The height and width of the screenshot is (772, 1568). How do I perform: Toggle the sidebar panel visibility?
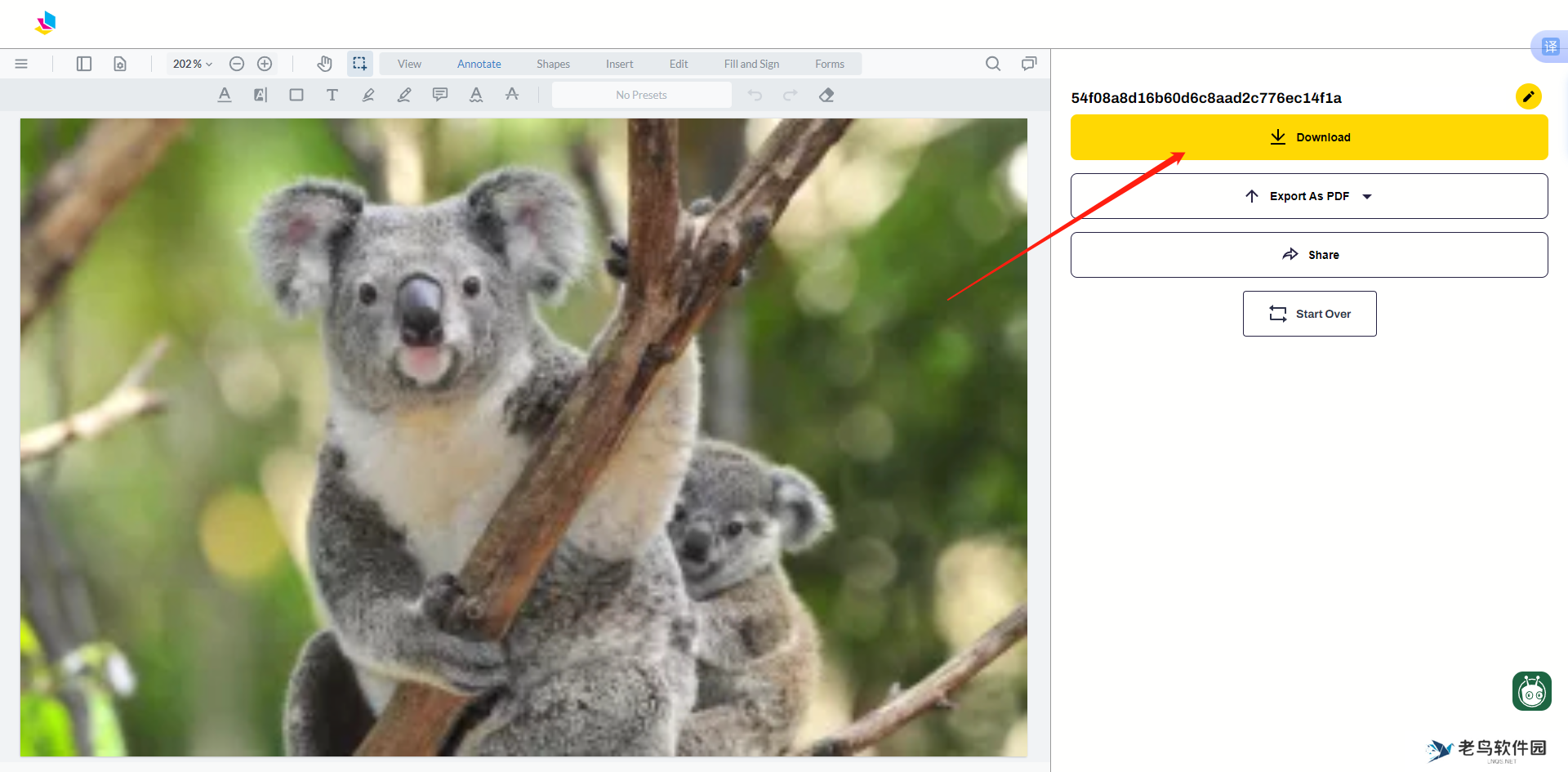pos(83,64)
